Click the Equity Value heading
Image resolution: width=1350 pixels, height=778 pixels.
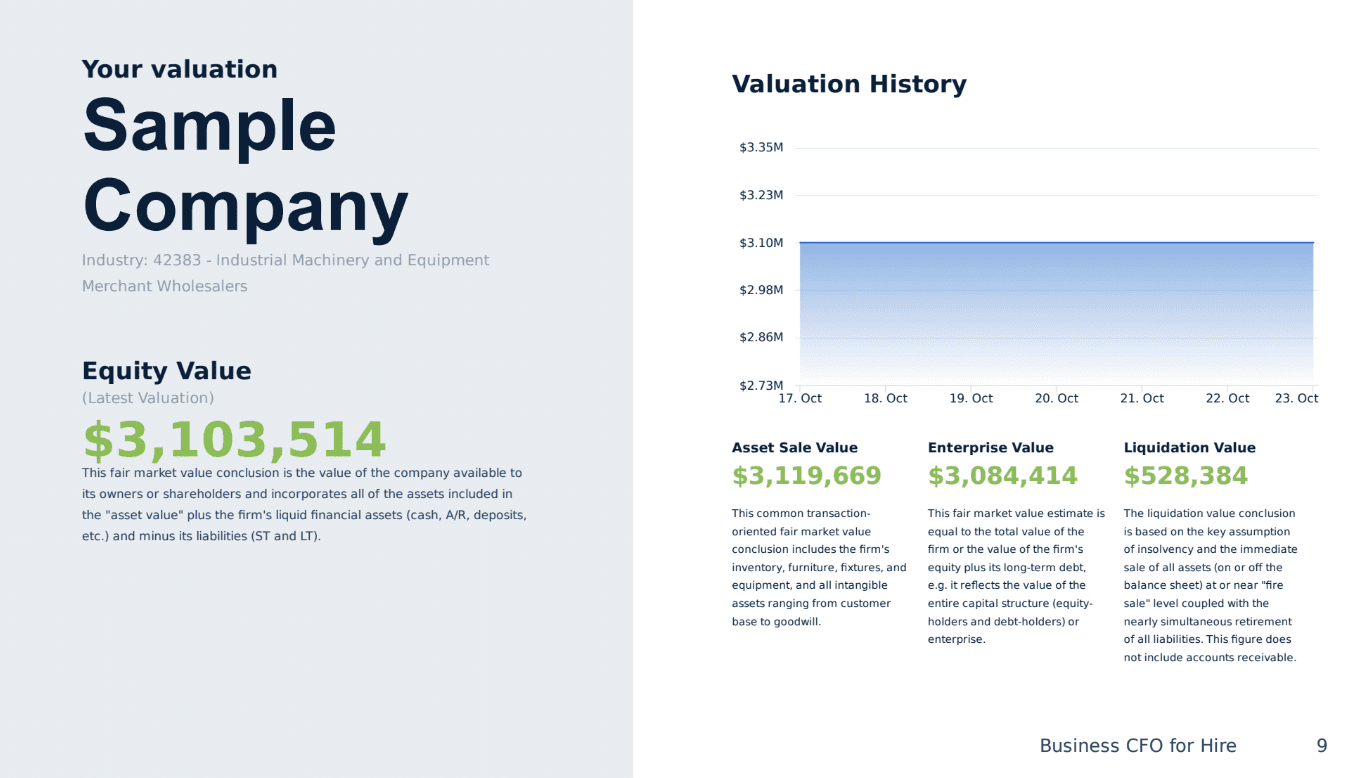point(167,371)
